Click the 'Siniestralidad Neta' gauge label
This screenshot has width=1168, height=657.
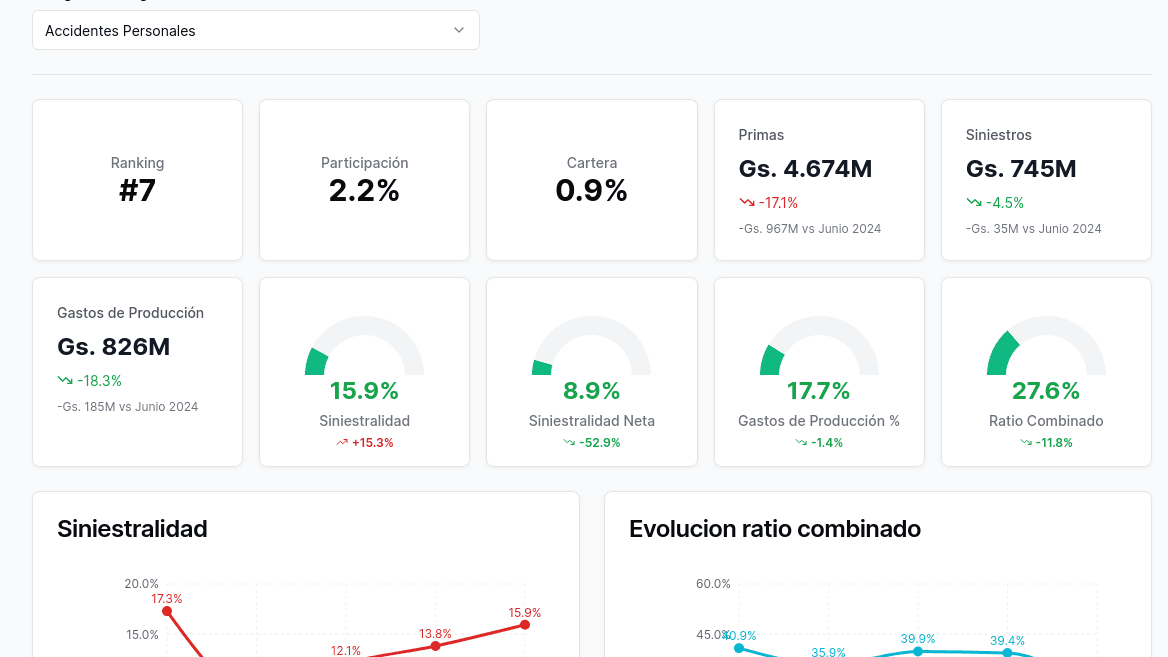point(591,421)
